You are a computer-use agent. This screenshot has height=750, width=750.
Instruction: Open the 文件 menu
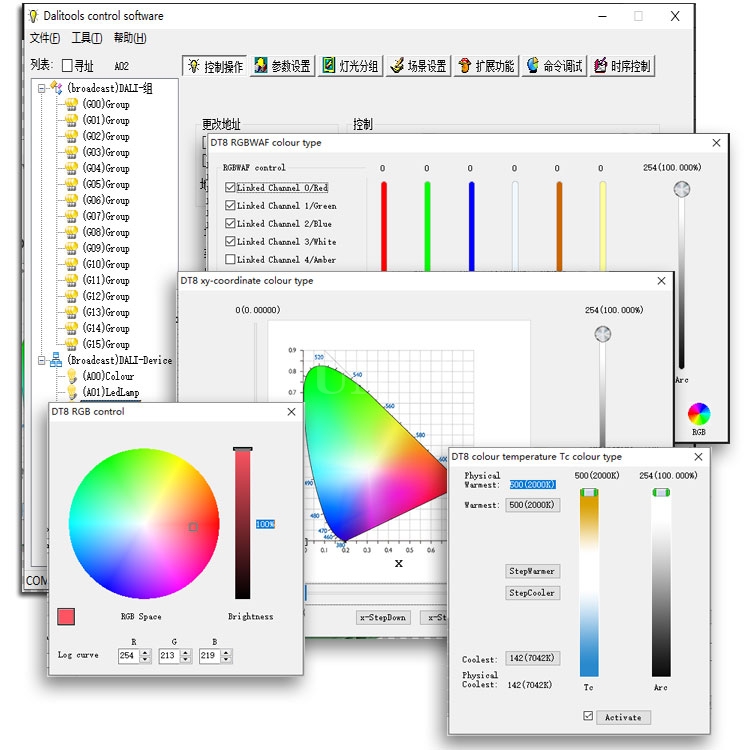45,38
